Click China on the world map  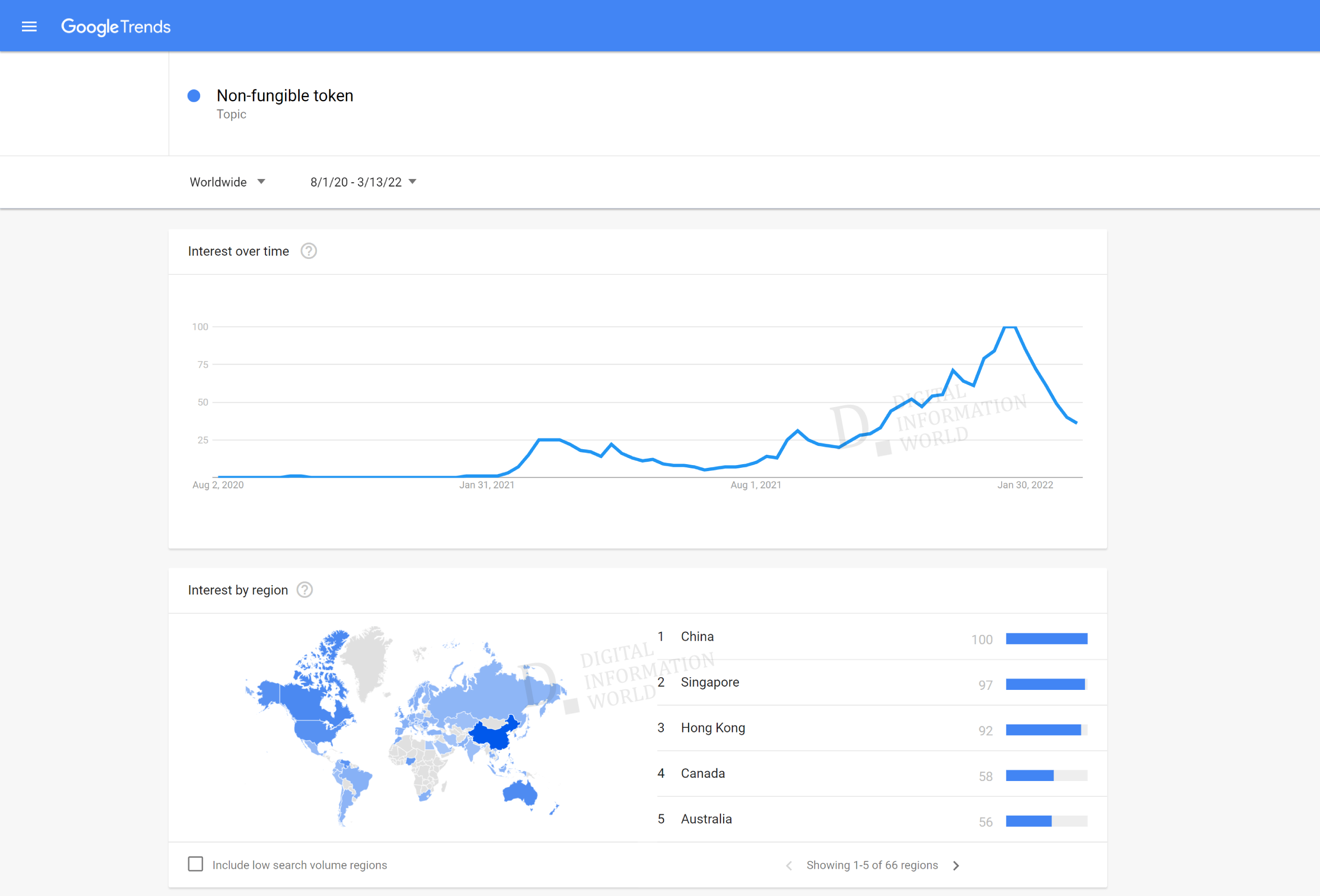pos(493,736)
